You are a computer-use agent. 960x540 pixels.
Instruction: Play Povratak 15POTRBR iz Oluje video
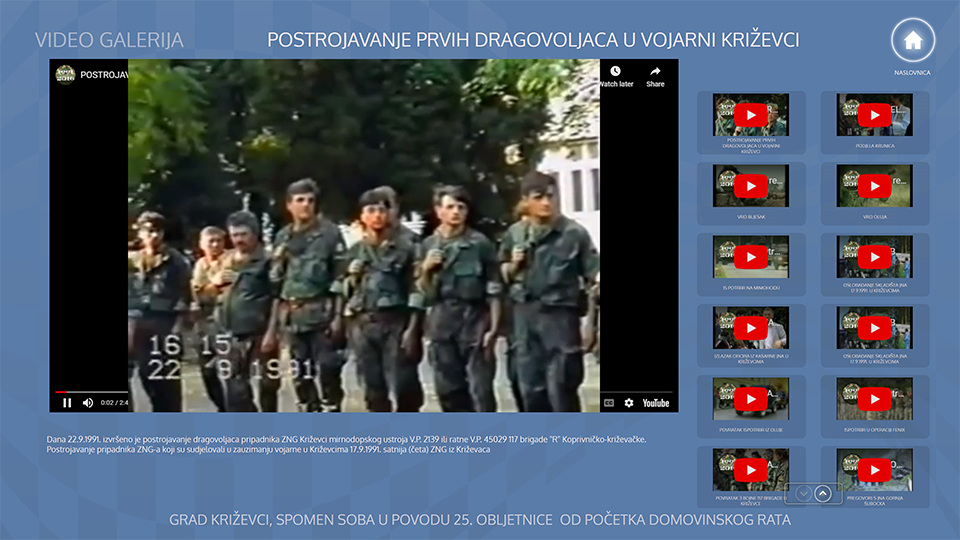(751, 399)
